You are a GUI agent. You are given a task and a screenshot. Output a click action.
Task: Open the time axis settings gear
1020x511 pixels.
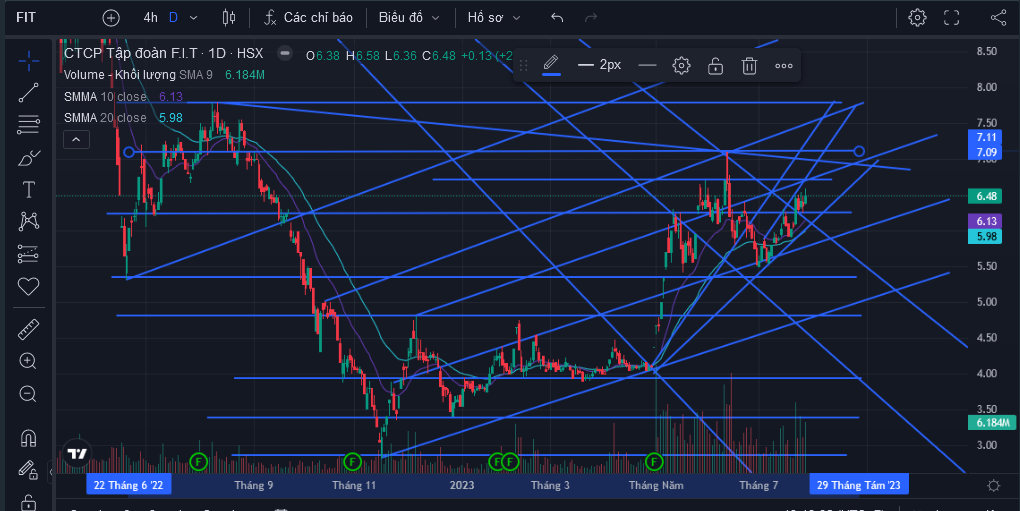point(993,486)
